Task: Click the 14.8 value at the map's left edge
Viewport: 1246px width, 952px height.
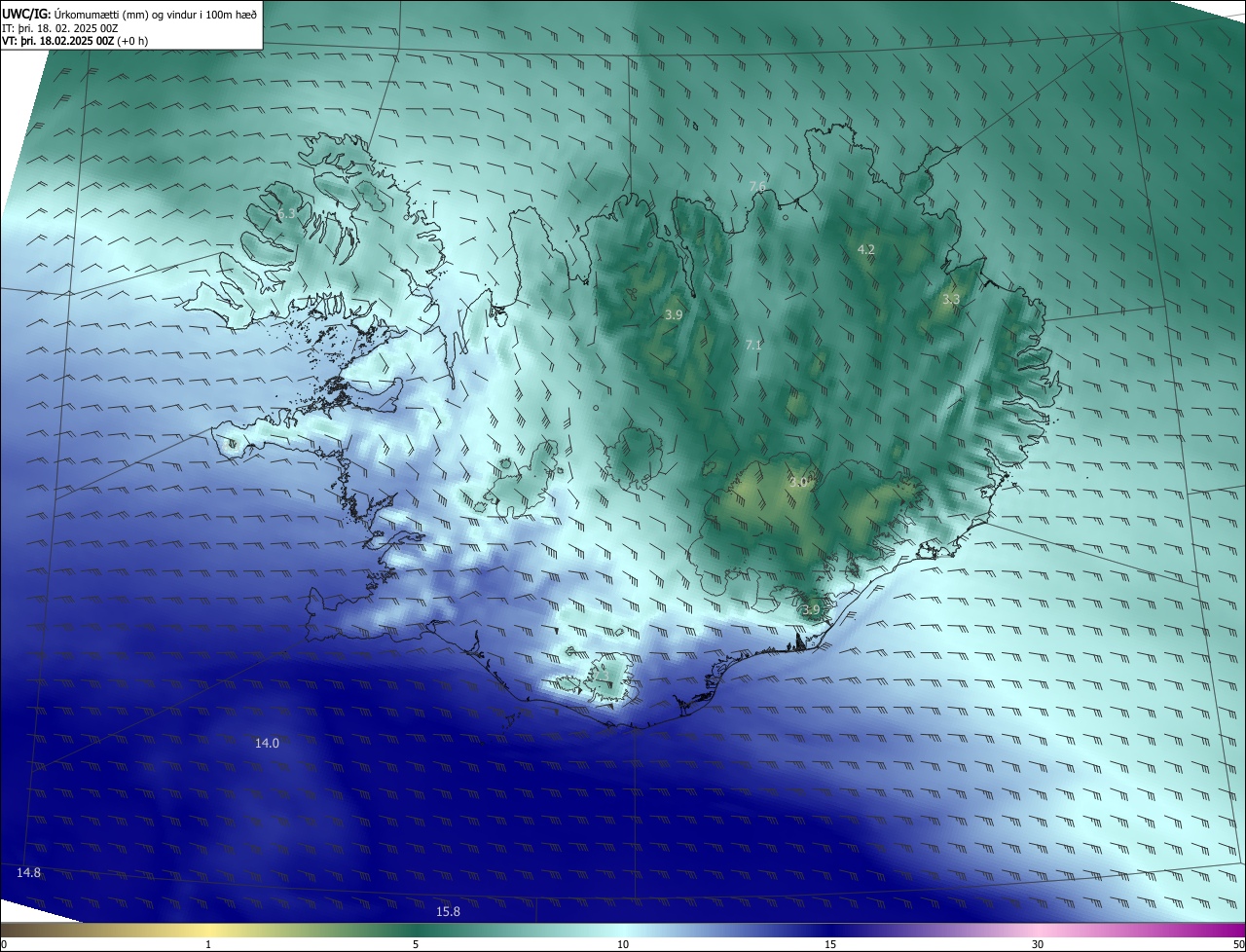Action: click(29, 872)
